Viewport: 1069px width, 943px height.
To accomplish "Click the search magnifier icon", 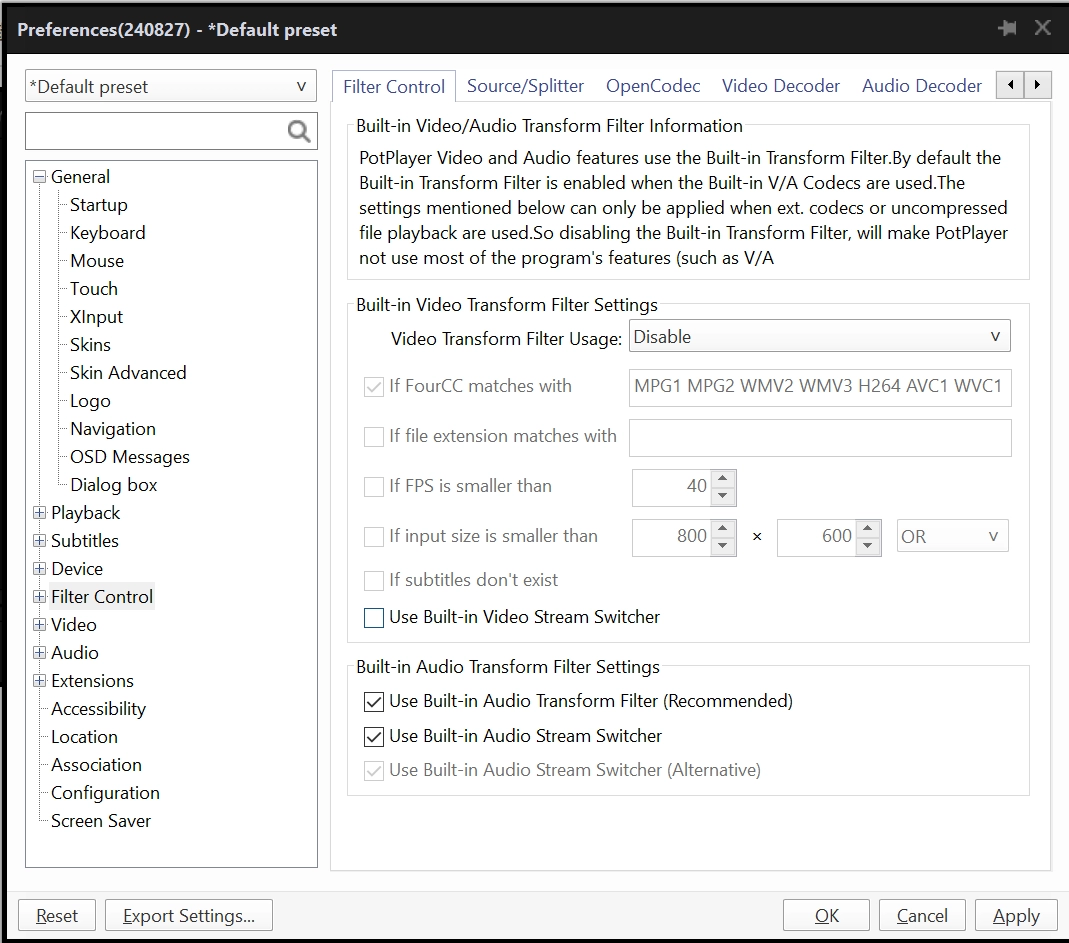I will (x=299, y=131).
